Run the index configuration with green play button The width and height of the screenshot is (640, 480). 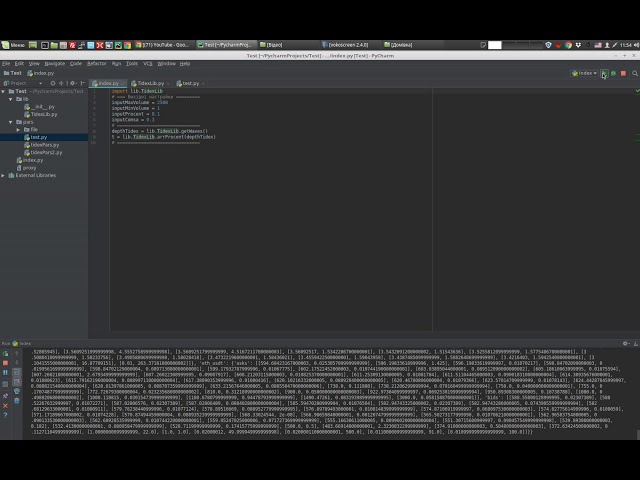[x=604, y=73]
